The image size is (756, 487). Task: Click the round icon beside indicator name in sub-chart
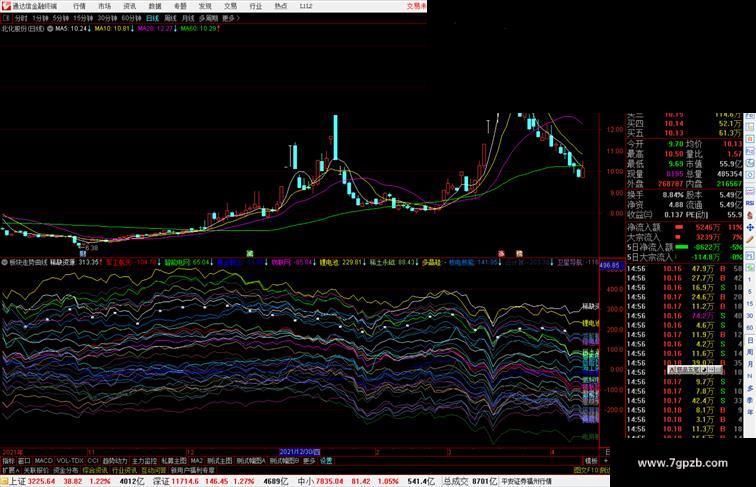point(5,263)
